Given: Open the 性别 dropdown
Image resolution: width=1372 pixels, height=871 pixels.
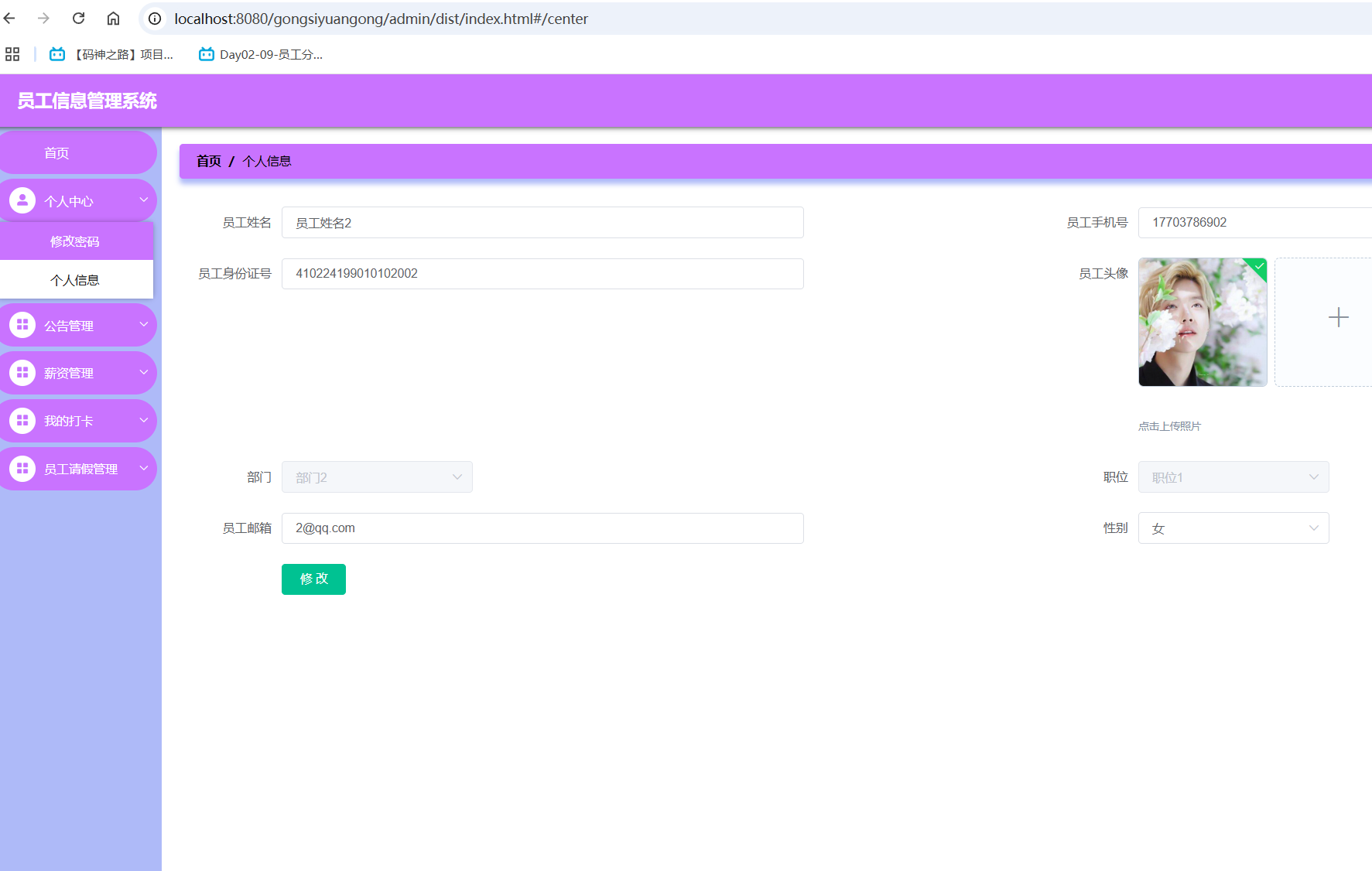Looking at the screenshot, I should [1233, 528].
